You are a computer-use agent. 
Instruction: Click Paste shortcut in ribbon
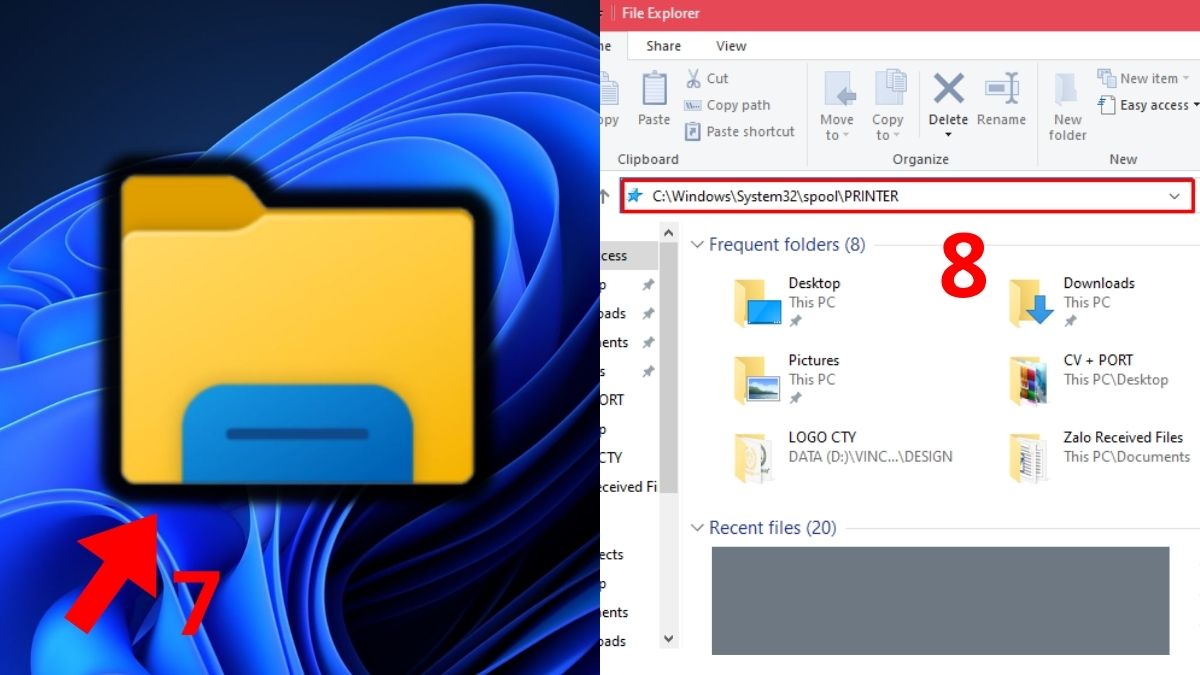[739, 131]
